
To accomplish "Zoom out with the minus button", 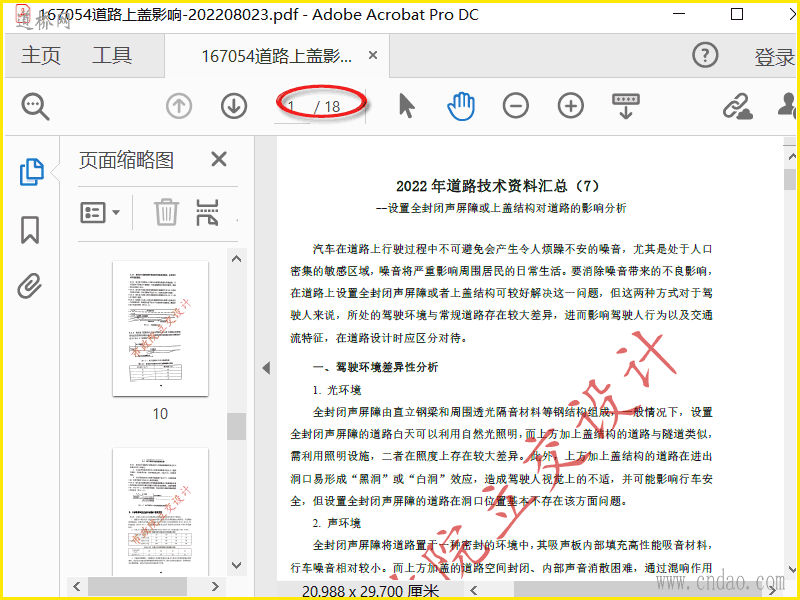I will (x=515, y=106).
